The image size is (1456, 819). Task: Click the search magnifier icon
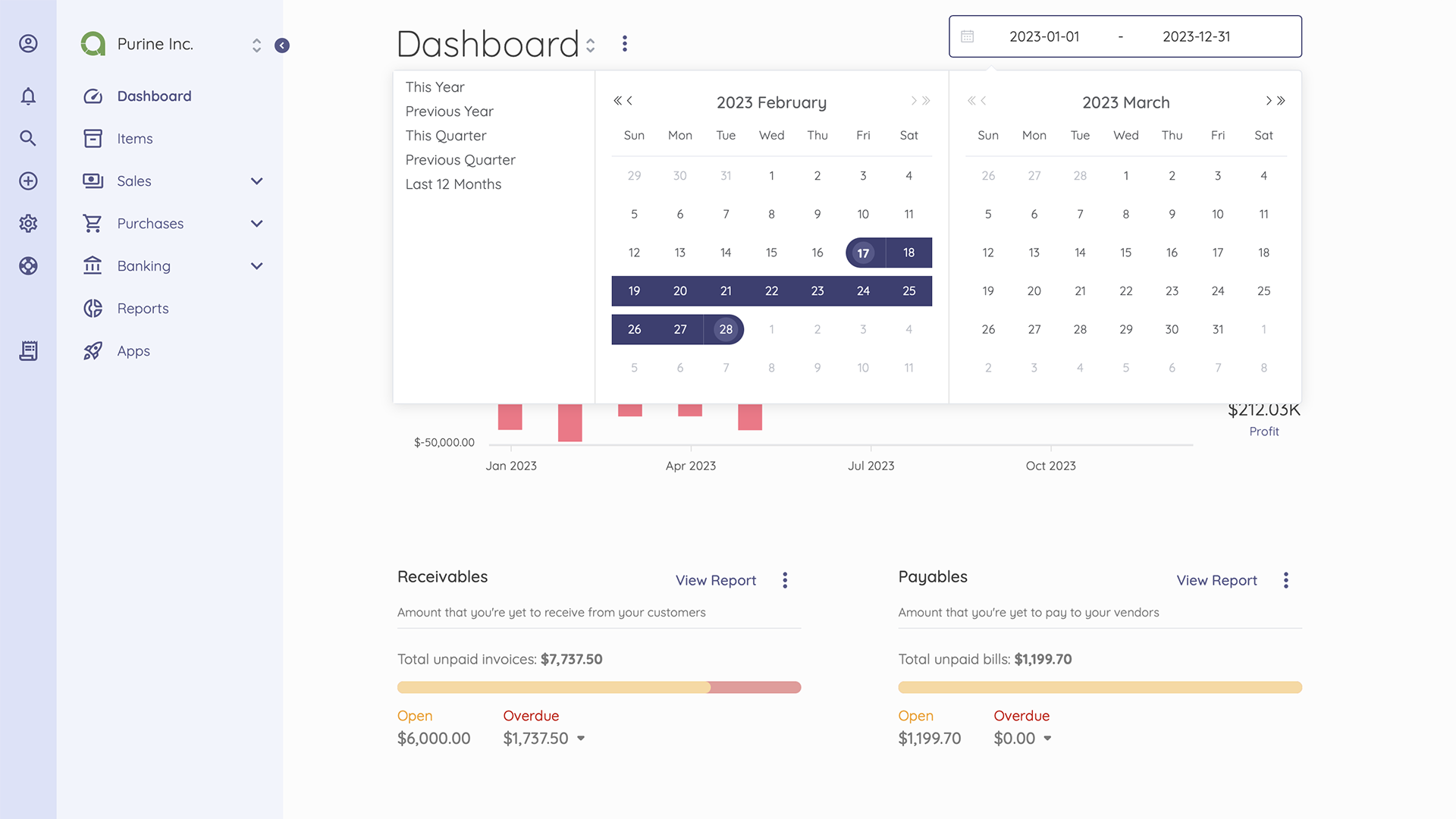coord(28,138)
